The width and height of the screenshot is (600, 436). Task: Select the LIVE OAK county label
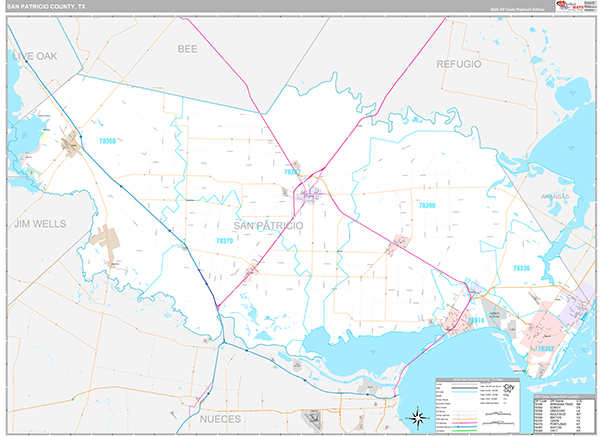pyautogui.click(x=35, y=56)
